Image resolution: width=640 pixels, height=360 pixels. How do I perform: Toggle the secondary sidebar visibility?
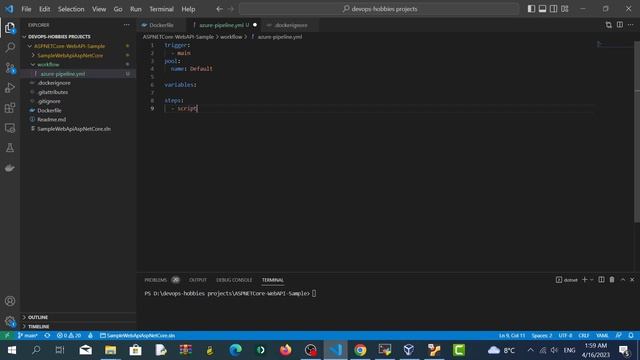(x=553, y=9)
